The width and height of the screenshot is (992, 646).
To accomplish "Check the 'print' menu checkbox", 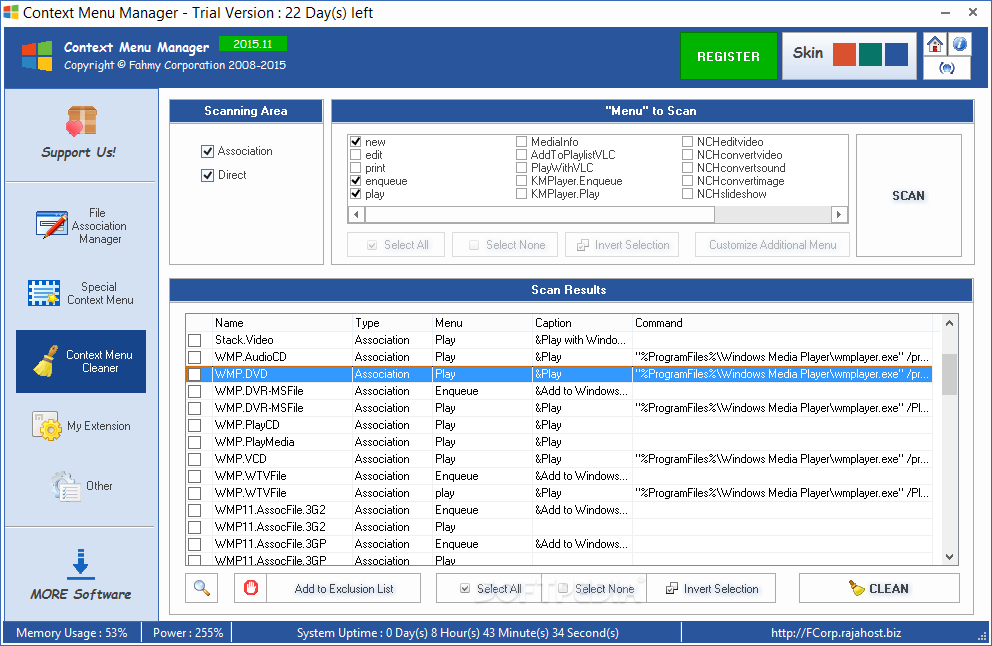I will click(x=356, y=168).
